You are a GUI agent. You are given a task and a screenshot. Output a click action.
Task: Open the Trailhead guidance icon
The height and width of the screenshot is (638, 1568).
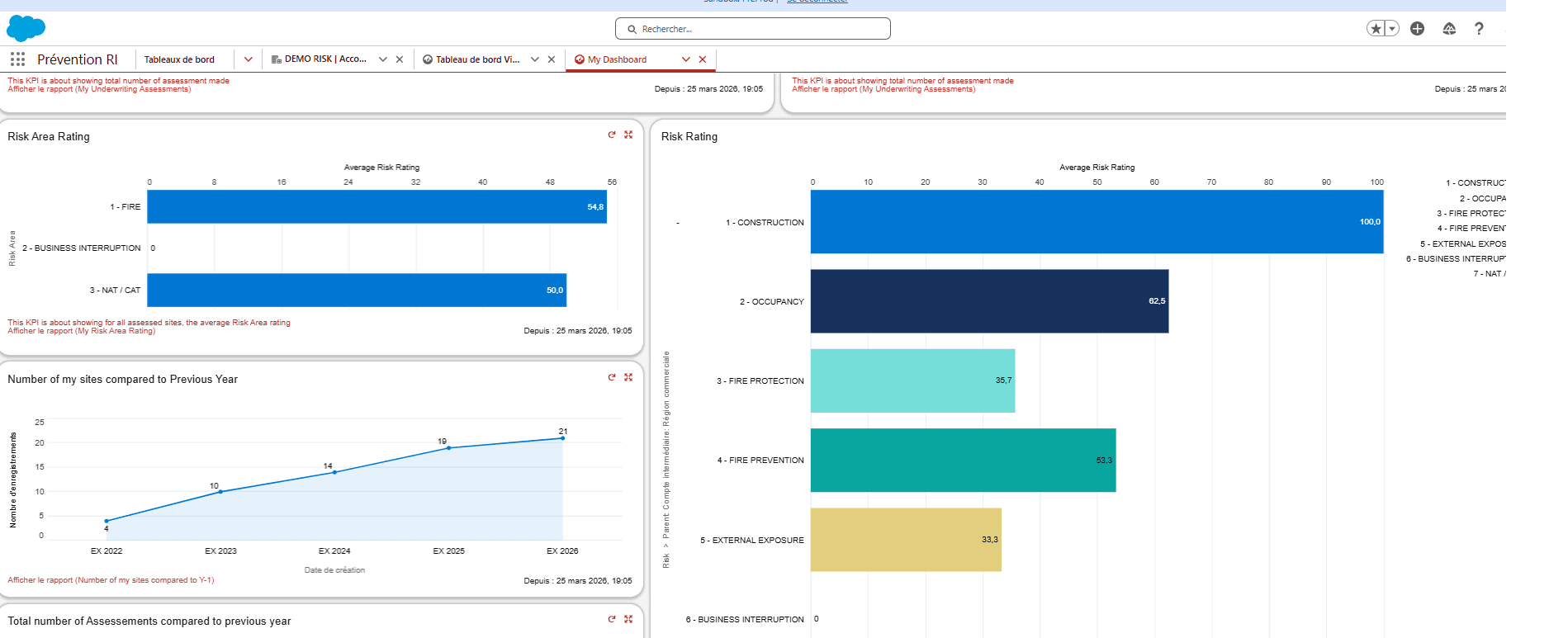tap(1449, 29)
